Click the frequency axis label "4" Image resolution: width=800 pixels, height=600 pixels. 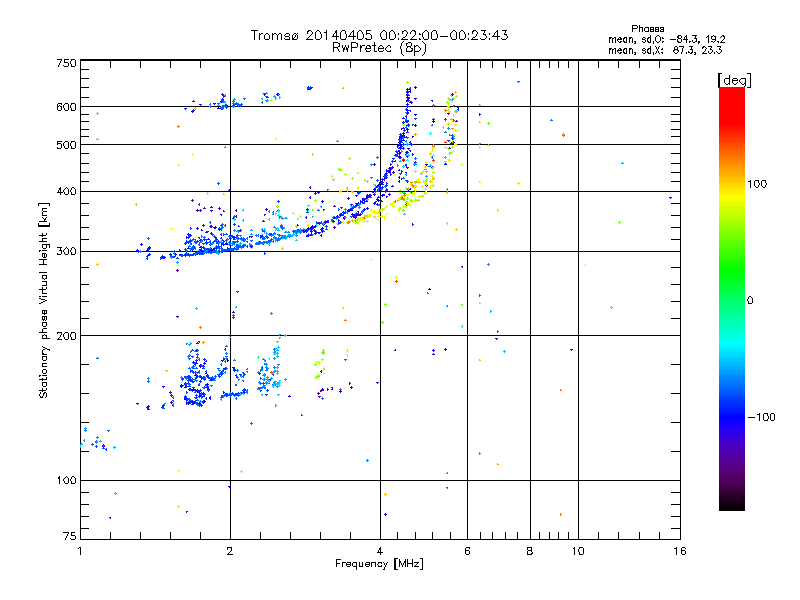point(380,551)
